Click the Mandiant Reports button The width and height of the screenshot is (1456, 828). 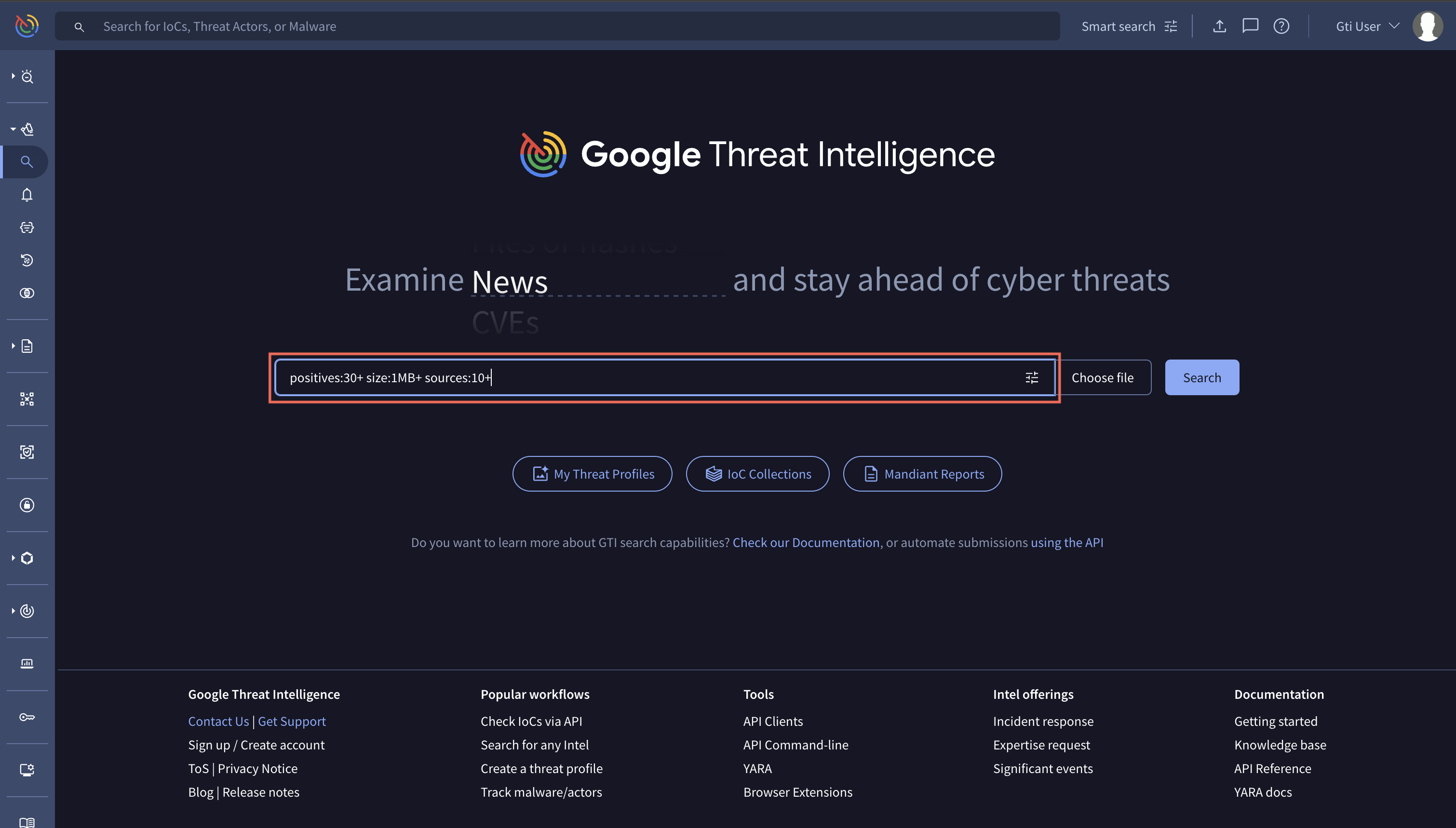pyautogui.click(x=922, y=473)
